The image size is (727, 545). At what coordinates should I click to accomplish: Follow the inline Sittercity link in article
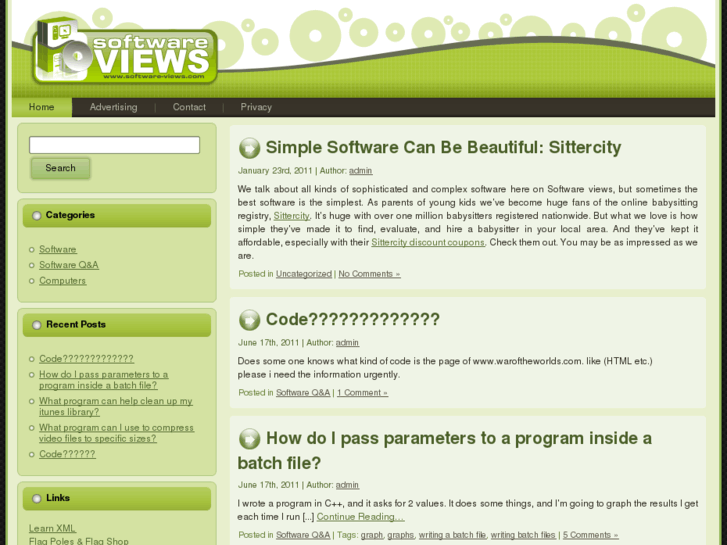[x=292, y=216]
